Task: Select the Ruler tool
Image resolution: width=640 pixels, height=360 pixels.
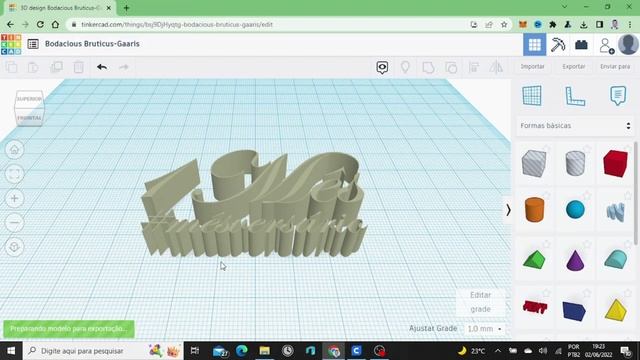Action: coord(575,96)
